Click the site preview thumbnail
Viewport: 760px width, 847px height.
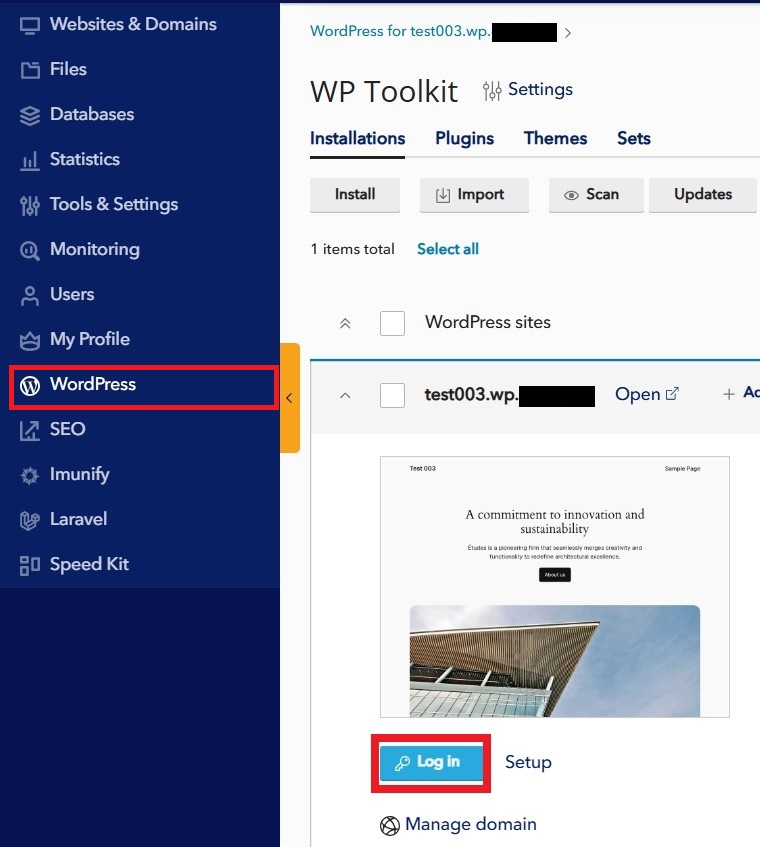click(x=555, y=587)
